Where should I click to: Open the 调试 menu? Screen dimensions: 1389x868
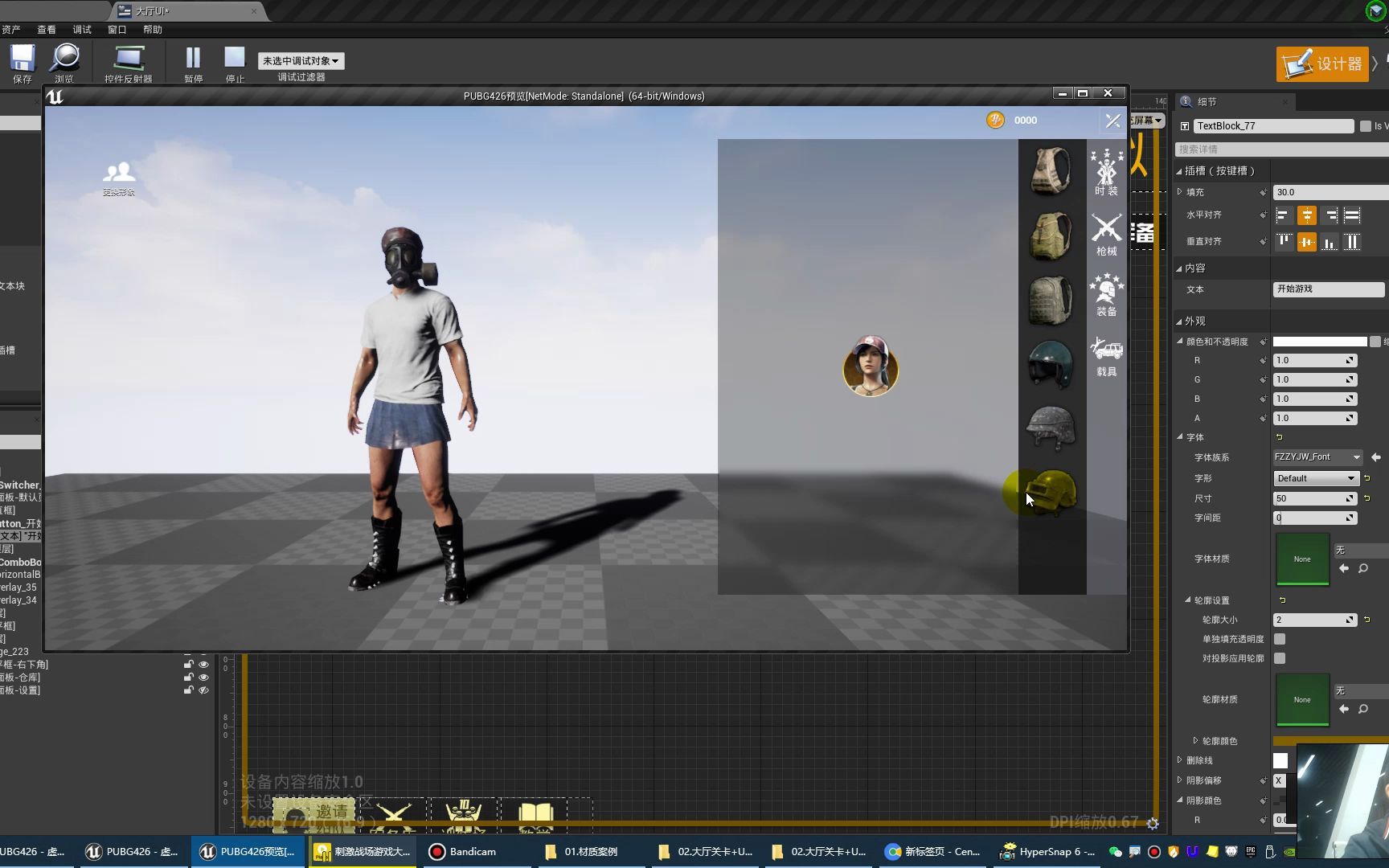[x=82, y=30]
